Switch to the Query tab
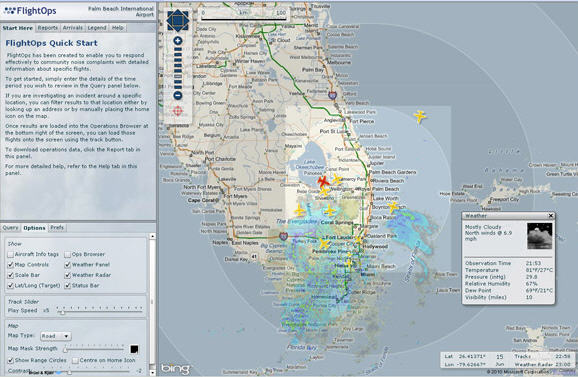 tap(10, 228)
